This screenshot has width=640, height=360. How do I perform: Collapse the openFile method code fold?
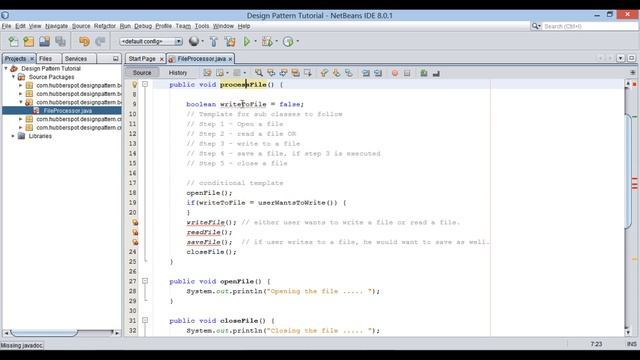145,281
